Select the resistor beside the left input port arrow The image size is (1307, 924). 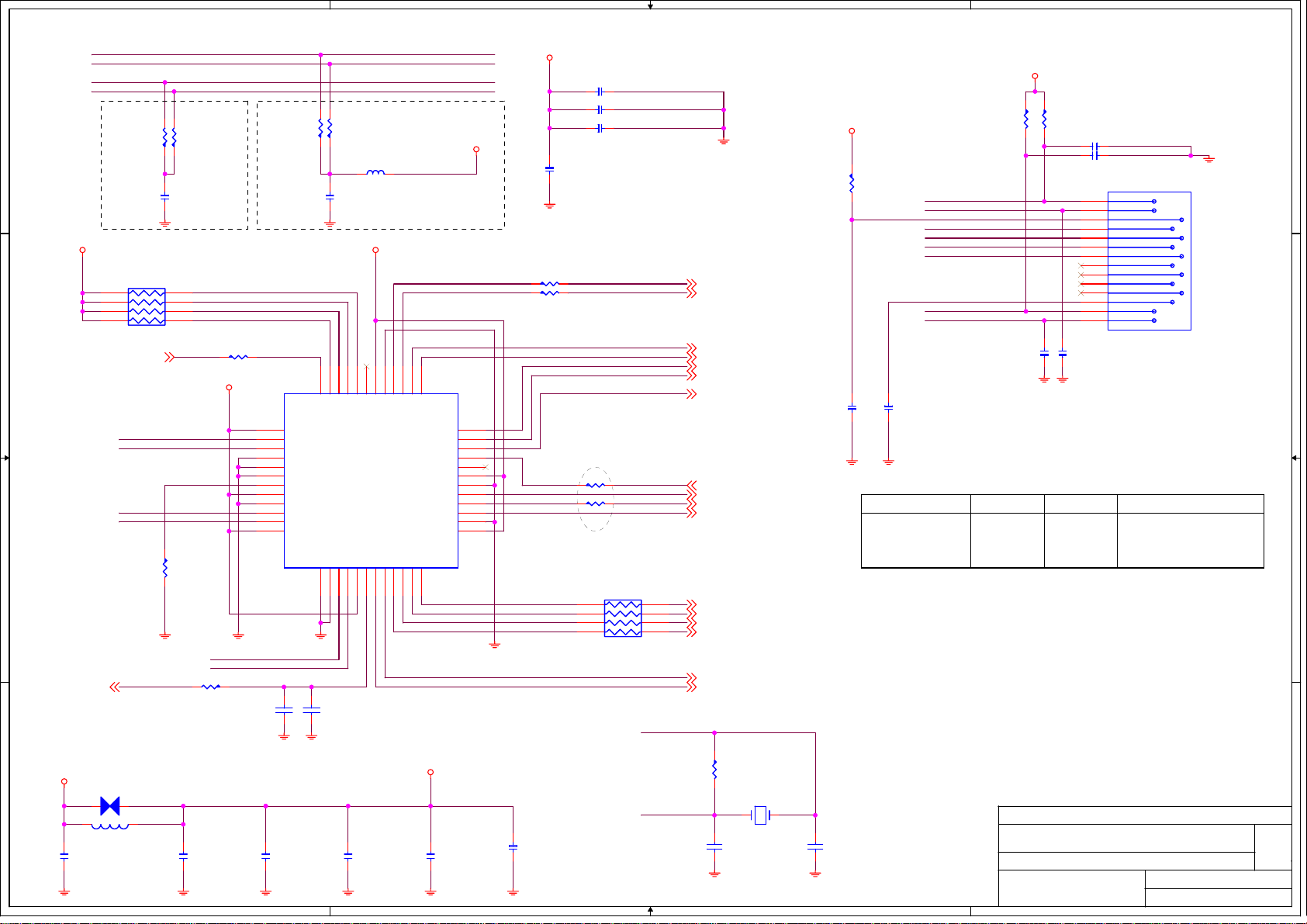238,357
